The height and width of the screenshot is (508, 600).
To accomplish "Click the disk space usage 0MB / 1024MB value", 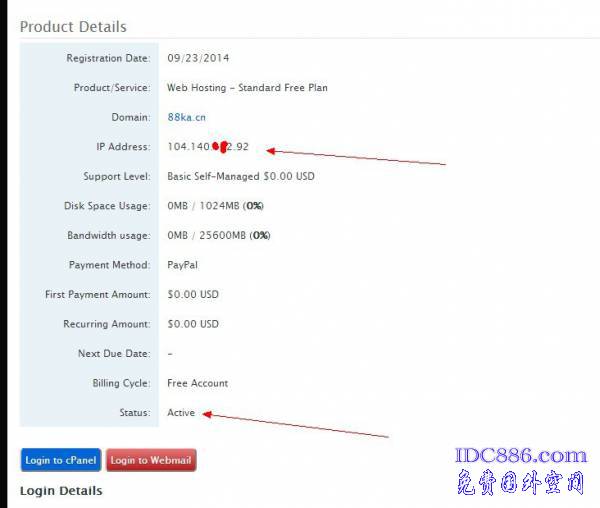I will point(215,206).
